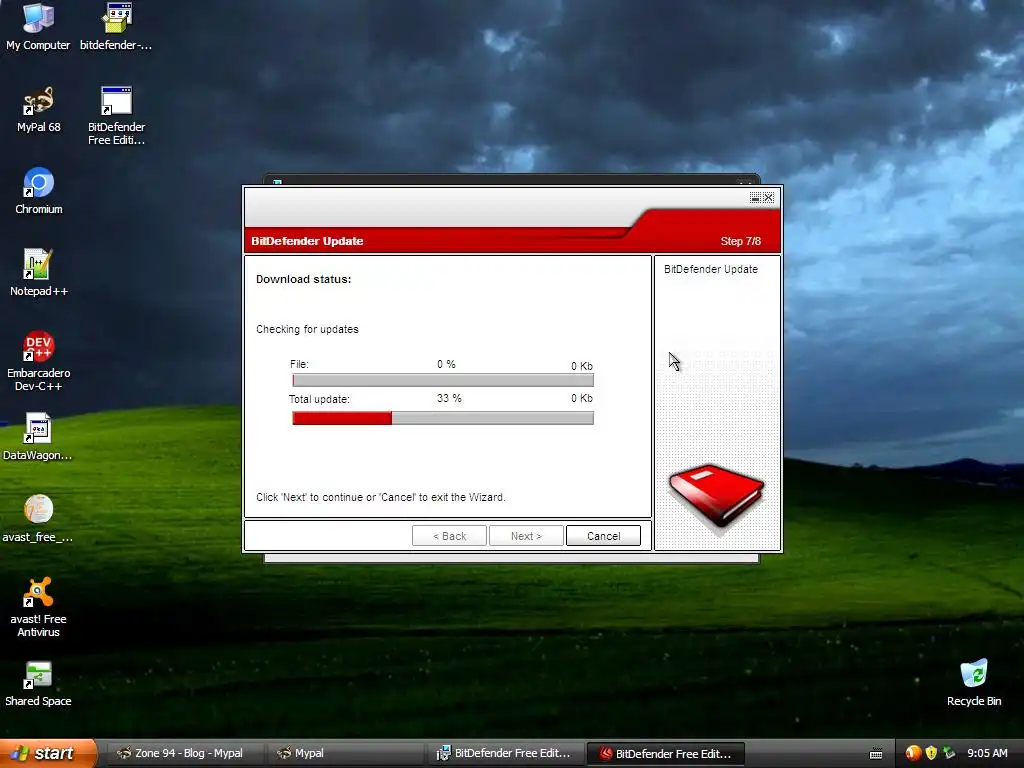Click the 'Checking for updates' status text
Viewport: 1024px width, 768px height.
point(307,329)
